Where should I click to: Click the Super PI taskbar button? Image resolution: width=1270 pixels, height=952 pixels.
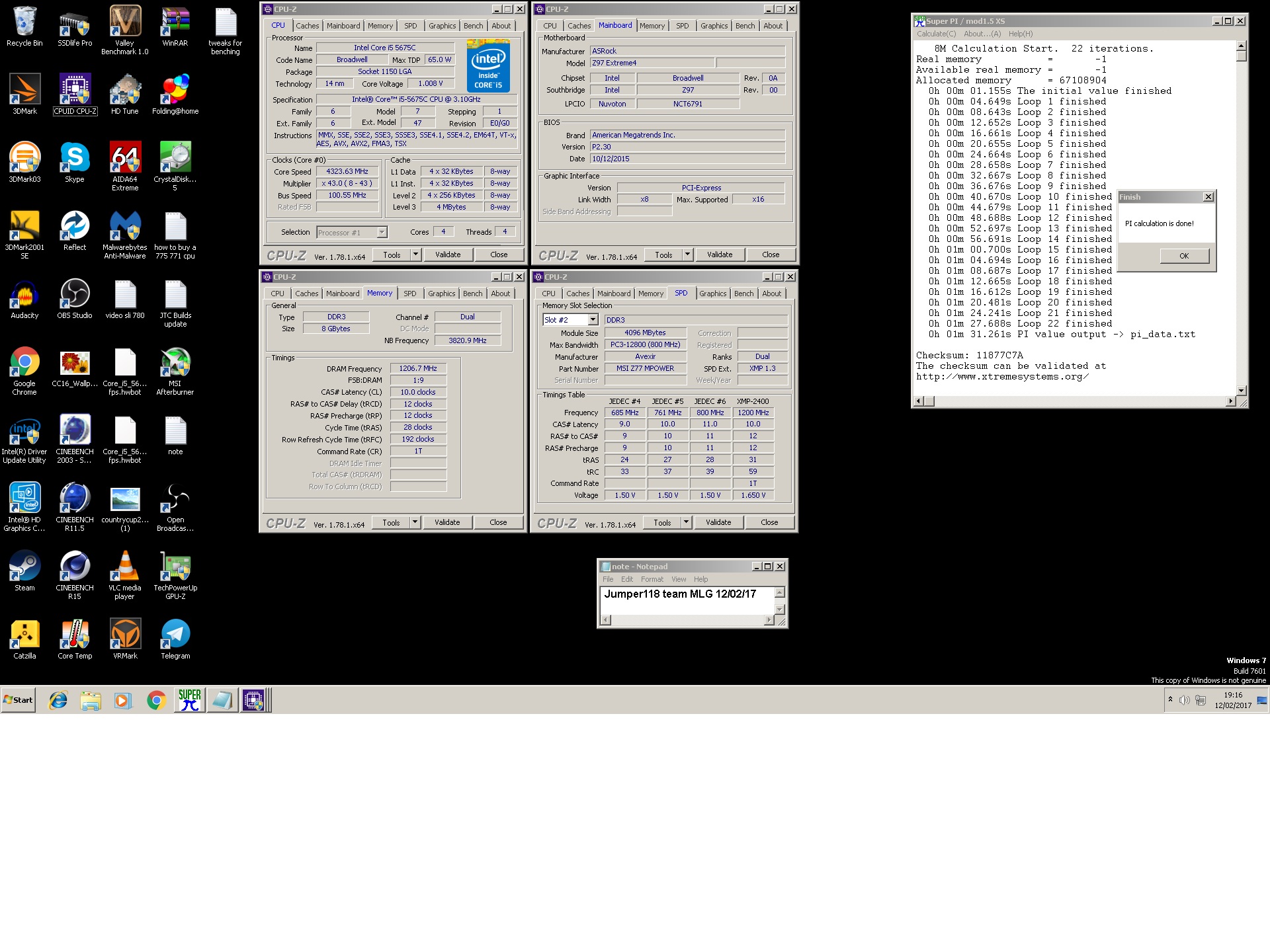coord(189,699)
